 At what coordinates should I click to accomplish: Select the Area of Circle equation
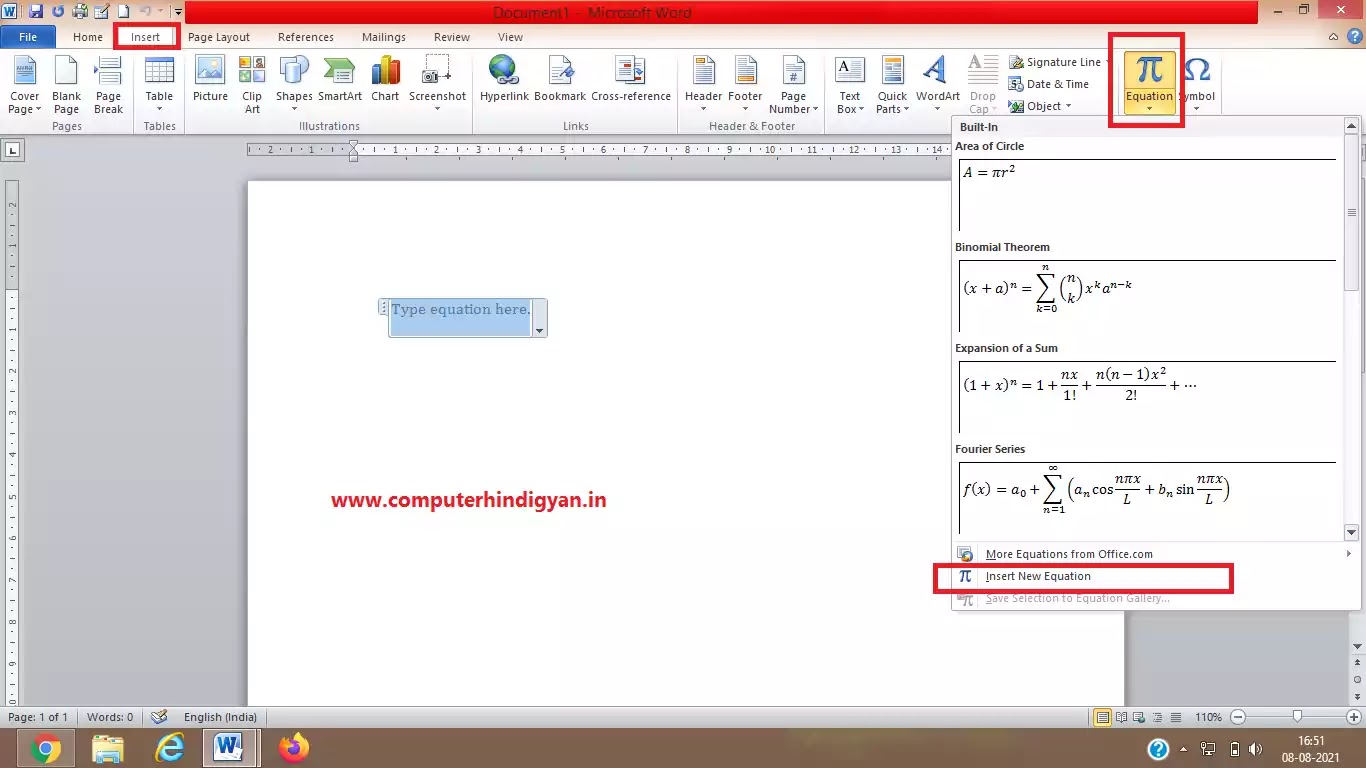tap(1147, 195)
